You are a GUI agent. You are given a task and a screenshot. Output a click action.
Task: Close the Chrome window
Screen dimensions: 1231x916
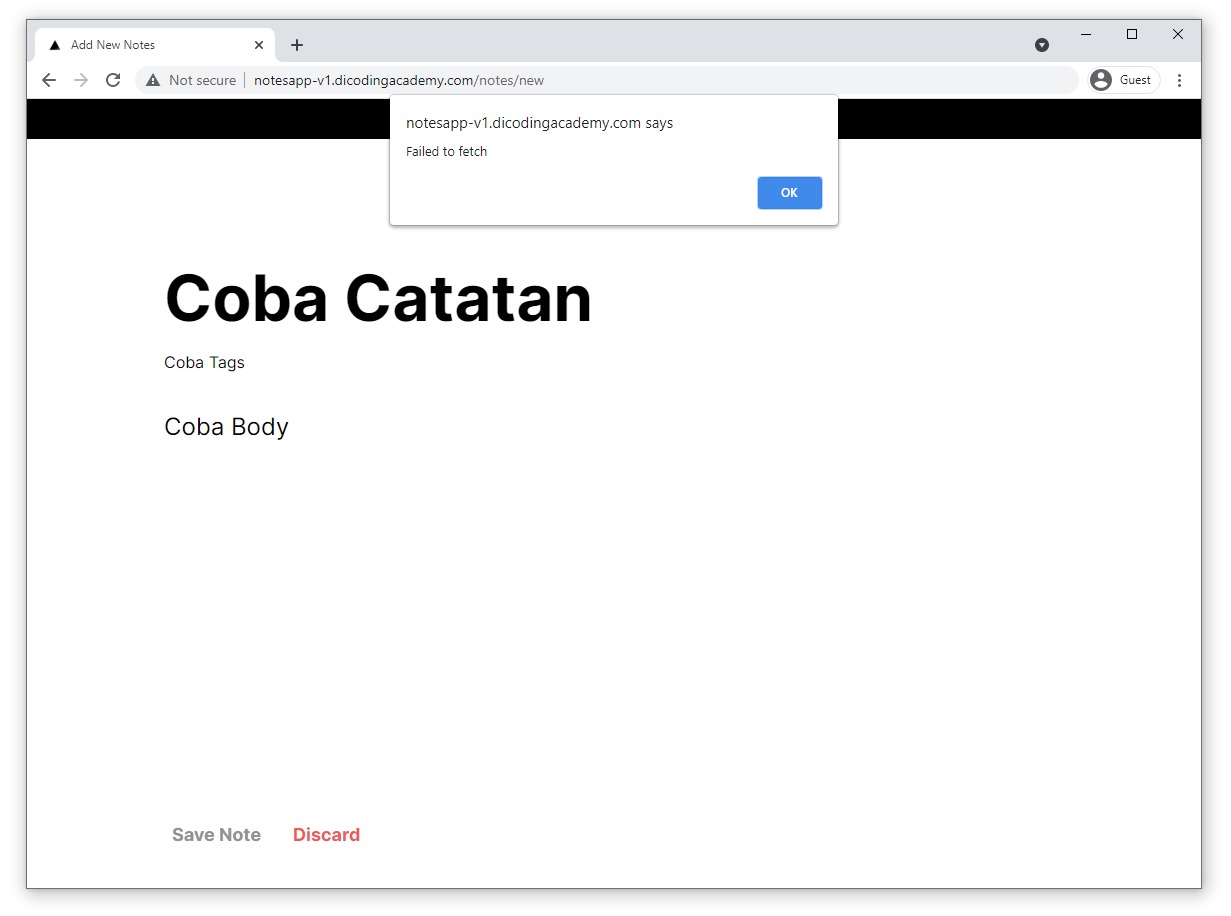pyautogui.click(x=1178, y=34)
